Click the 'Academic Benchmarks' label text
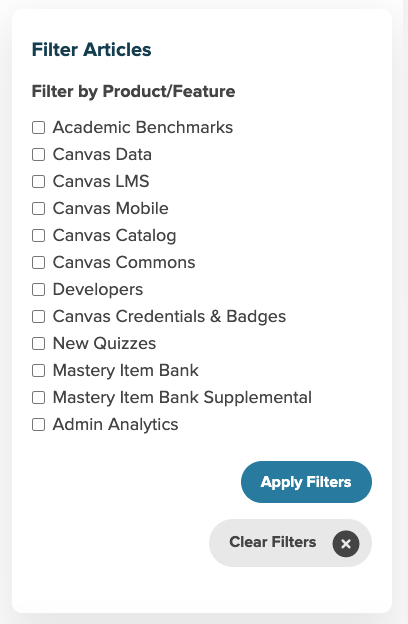The image size is (408, 624). 143,128
